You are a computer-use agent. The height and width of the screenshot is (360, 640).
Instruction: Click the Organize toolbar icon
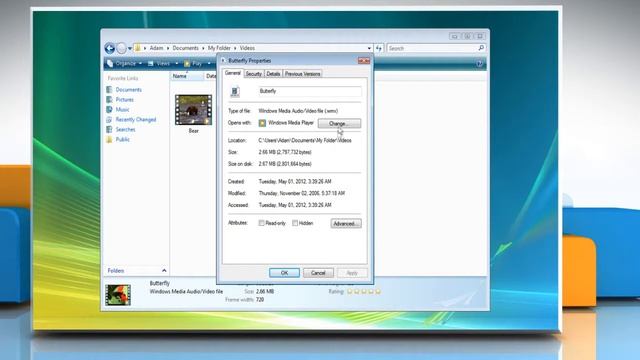pos(110,63)
